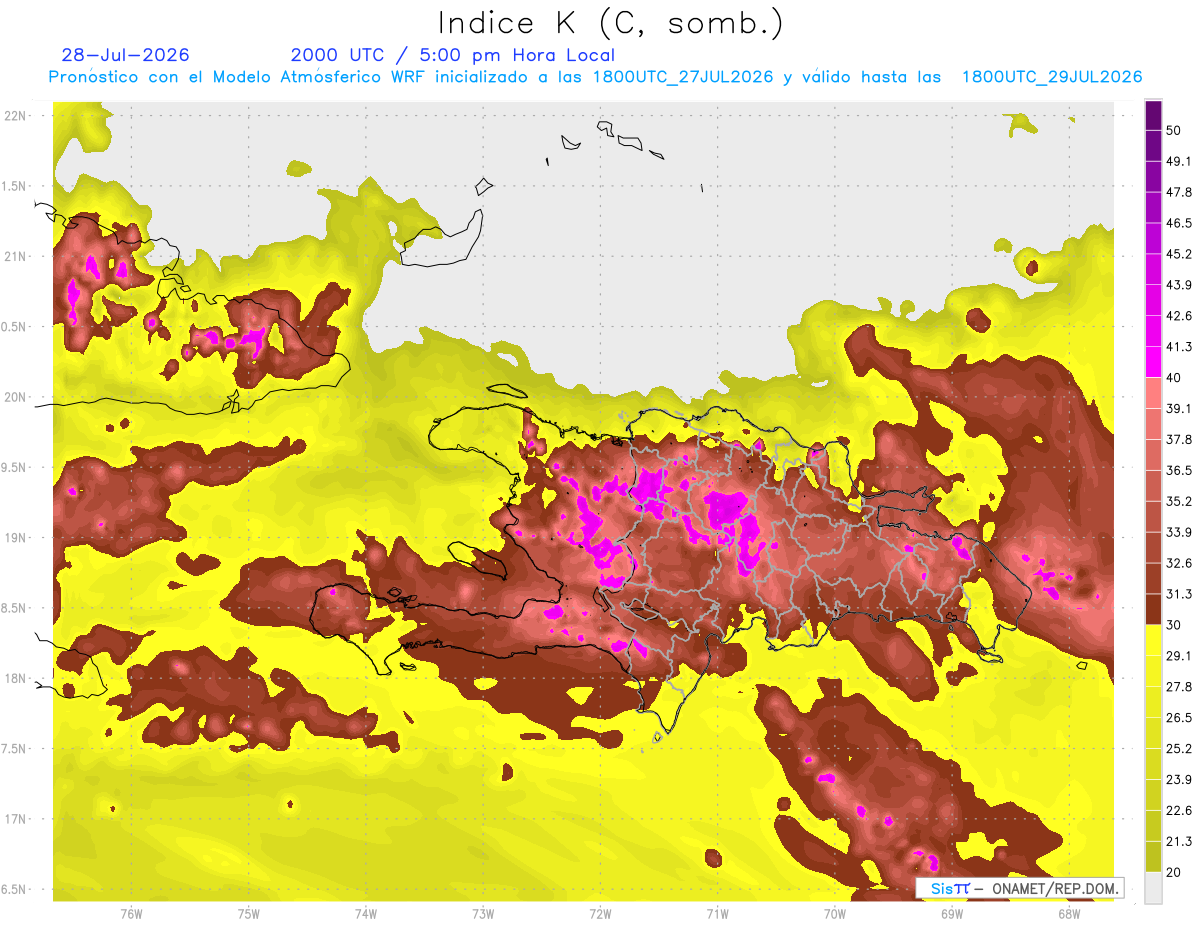Viewport: 1200px width, 927px height.
Task: Select the magenta swatch between 40 and 41.3
Action: 1154,363
